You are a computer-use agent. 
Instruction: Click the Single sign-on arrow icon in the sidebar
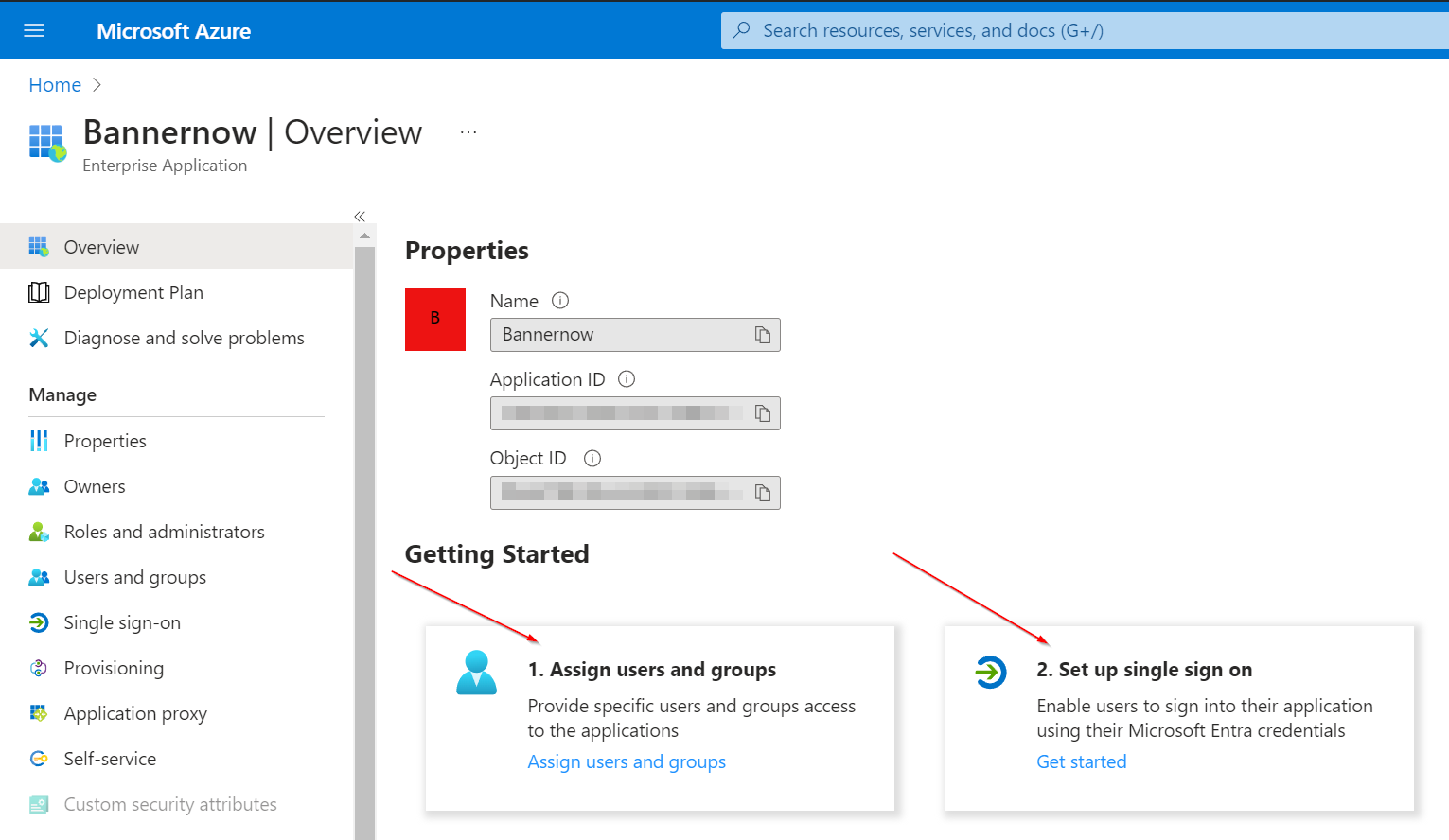tap(39, 622)
